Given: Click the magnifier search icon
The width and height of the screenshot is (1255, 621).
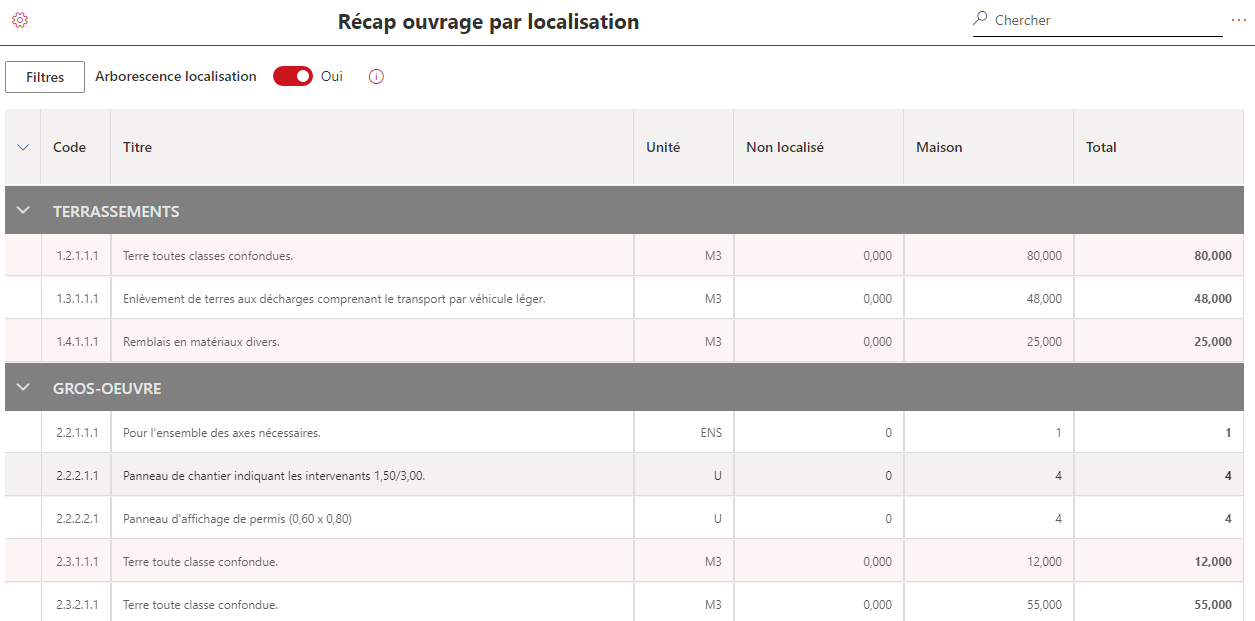Looking at the screenshot, I should pos(981,19).
